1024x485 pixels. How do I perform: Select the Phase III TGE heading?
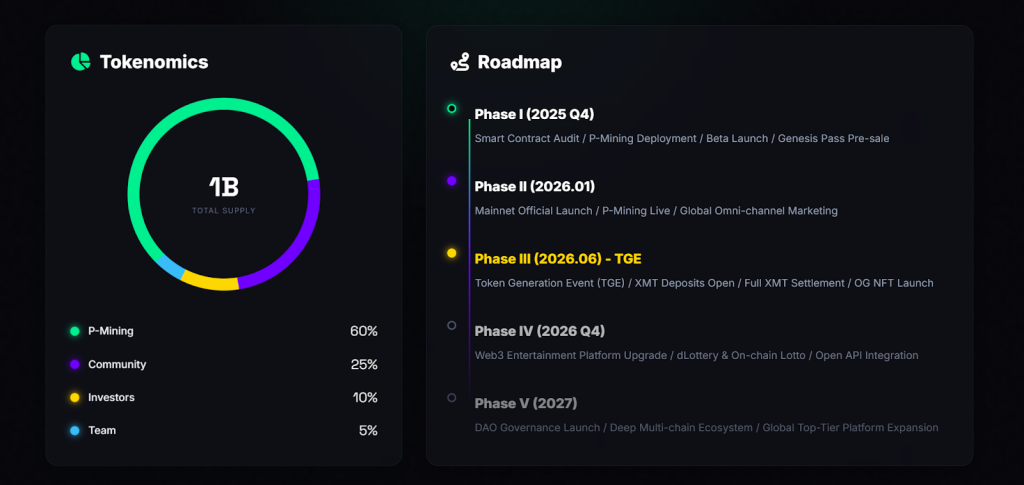pyautogui.click(x=558, y=259)
